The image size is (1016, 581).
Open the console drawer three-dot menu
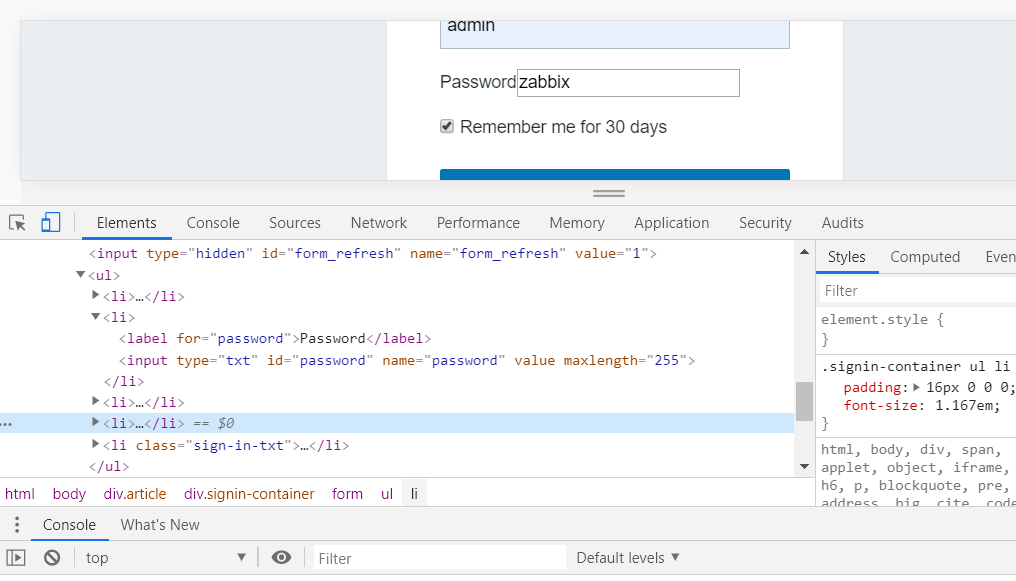point(17,525)
